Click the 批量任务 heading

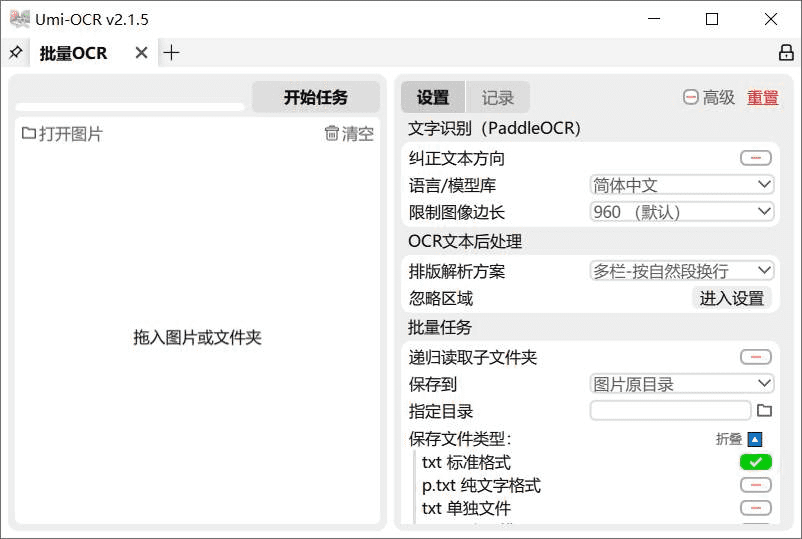click(x=440, y=327)
